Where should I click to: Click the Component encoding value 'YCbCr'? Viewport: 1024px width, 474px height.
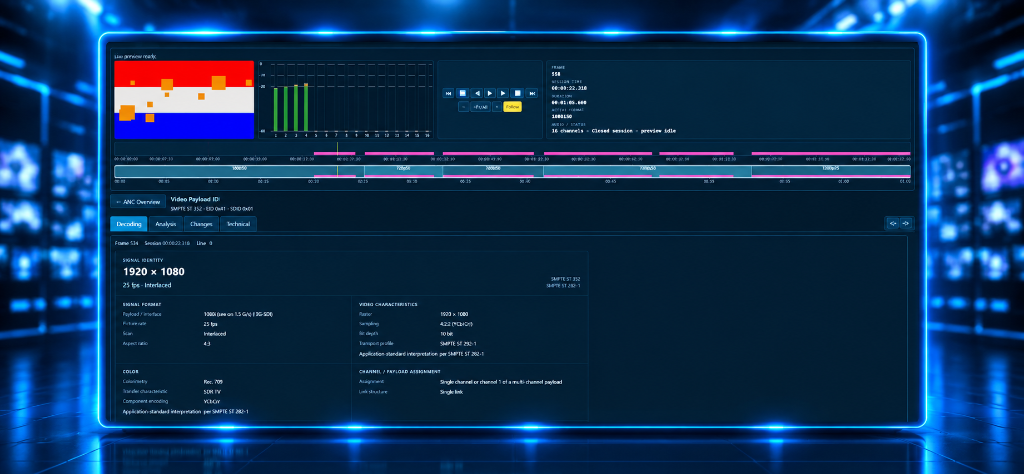(211, 402)
